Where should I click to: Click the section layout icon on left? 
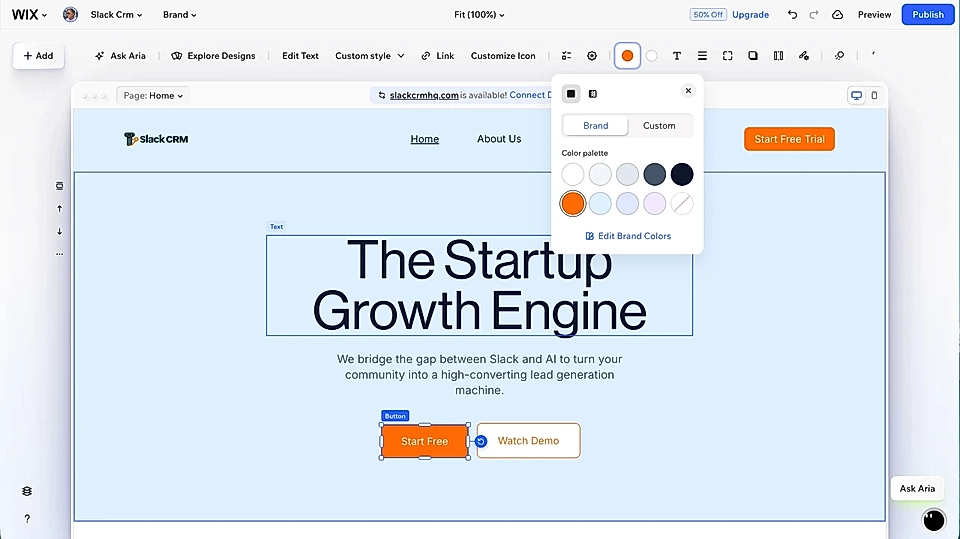pyautogui.click(x=59, y=186)
